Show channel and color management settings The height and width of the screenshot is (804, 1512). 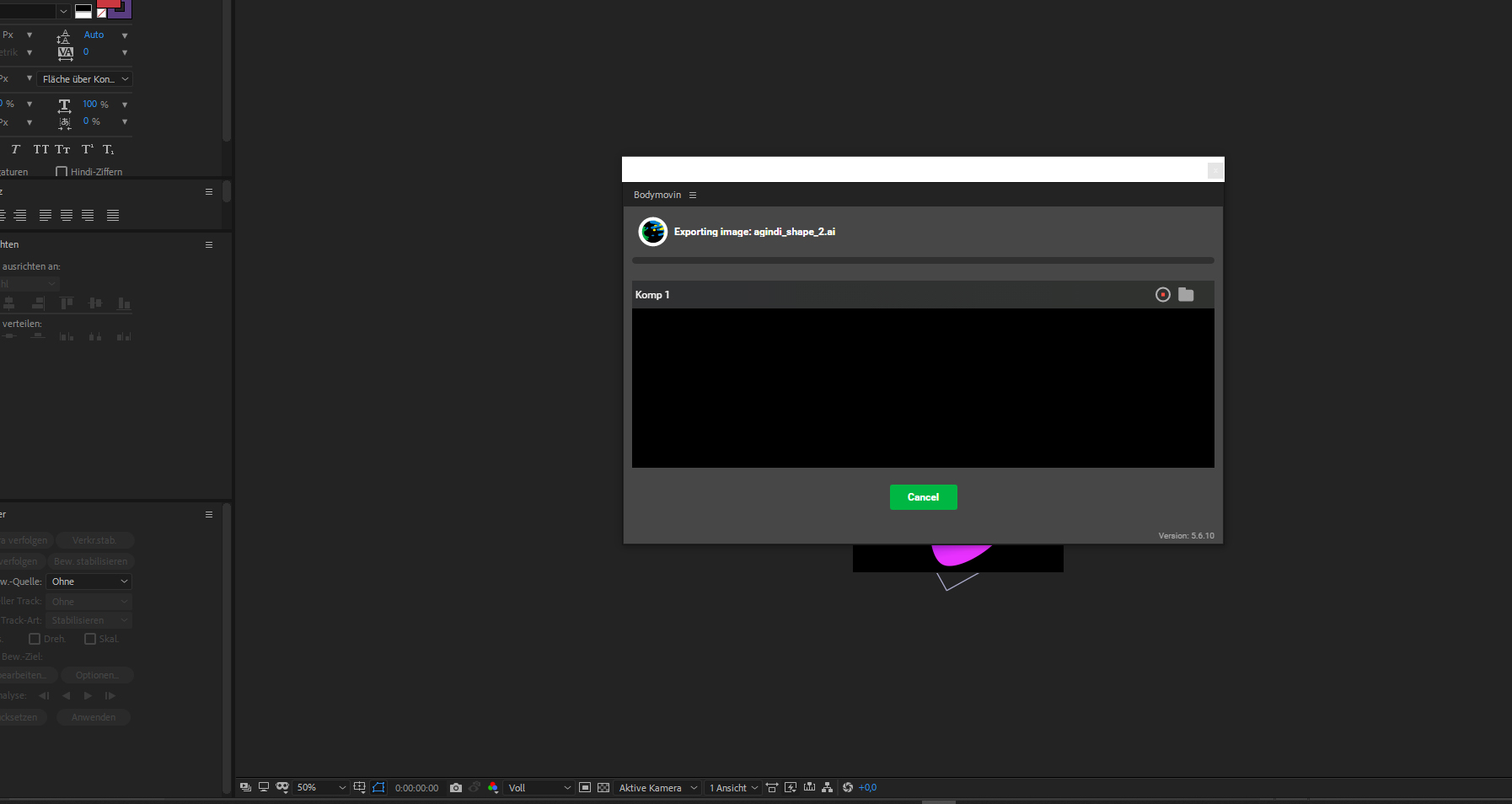click(492, 788)
